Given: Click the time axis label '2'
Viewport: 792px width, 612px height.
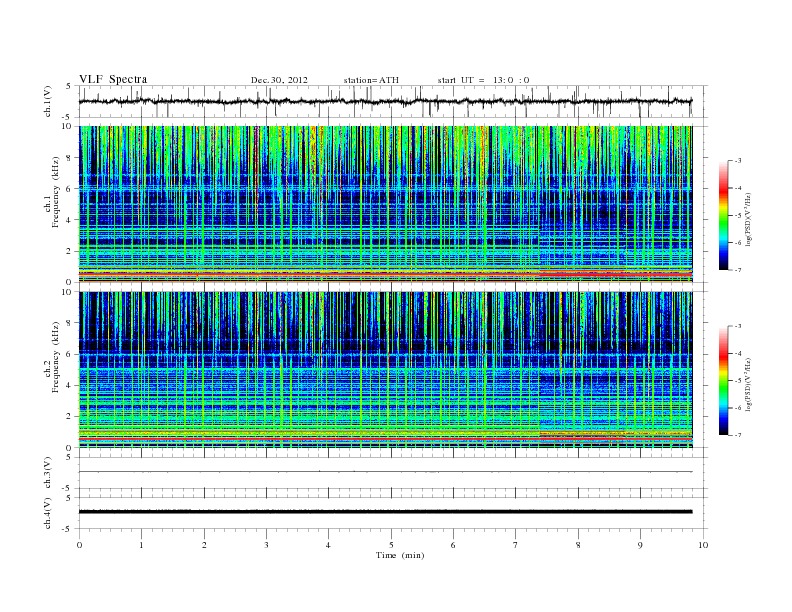Looking at the screenshot, I should [x=204, y=545].
